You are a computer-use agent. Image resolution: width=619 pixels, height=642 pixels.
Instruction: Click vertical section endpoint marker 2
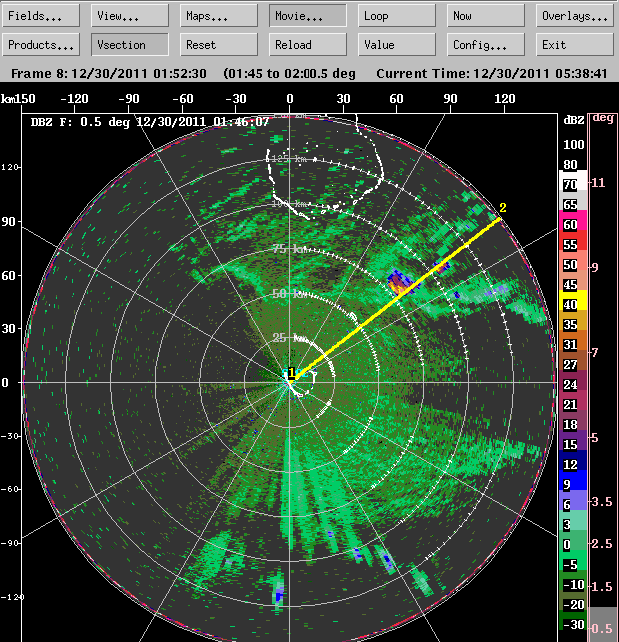(x=503, y=208)
